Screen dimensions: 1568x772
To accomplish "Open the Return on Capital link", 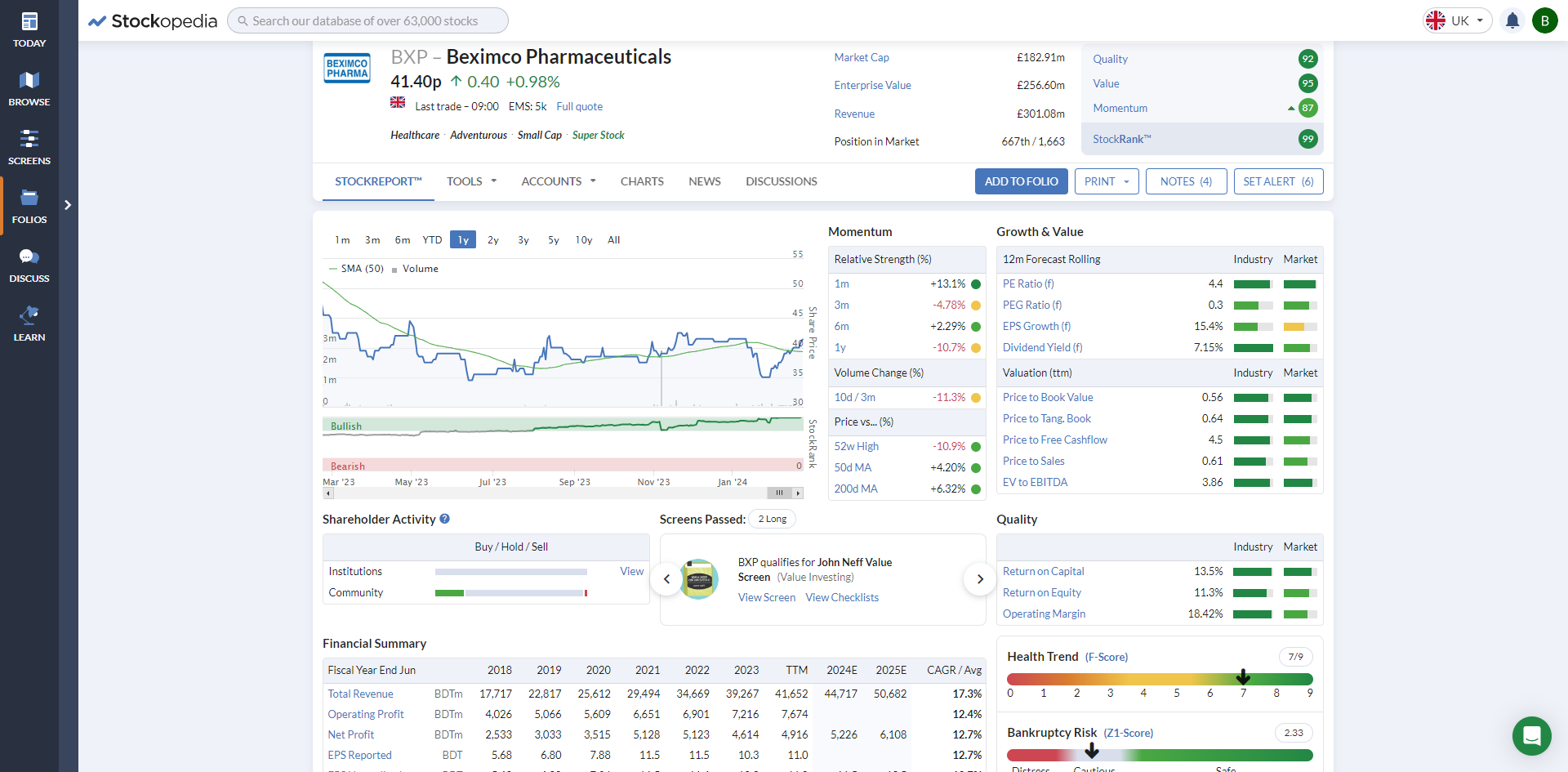I will pyautogui.click(x=1044, y=571).
